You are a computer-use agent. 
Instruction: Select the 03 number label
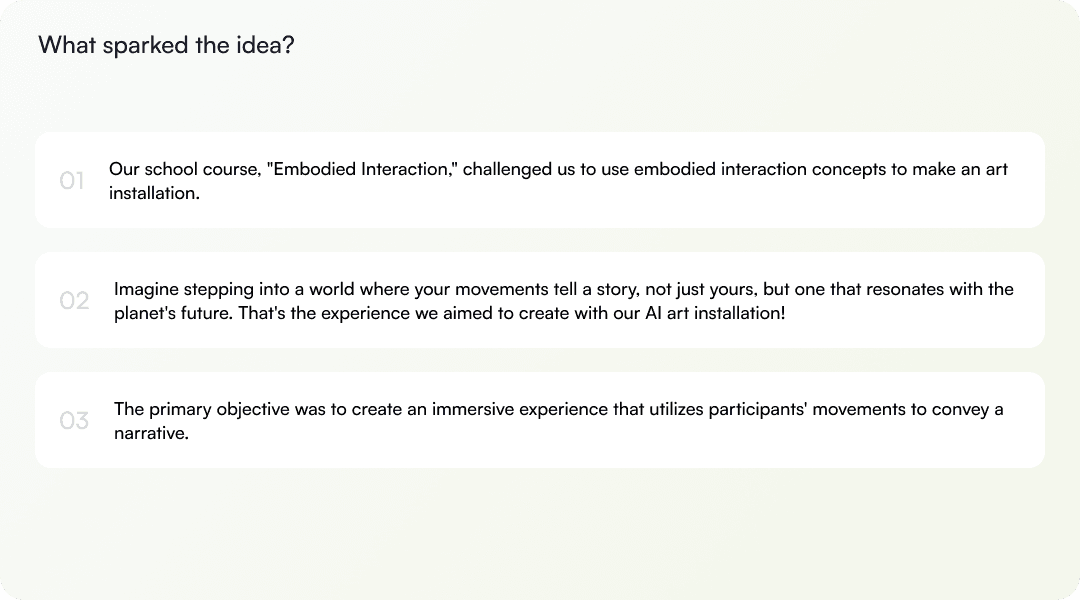coord(74,420)
